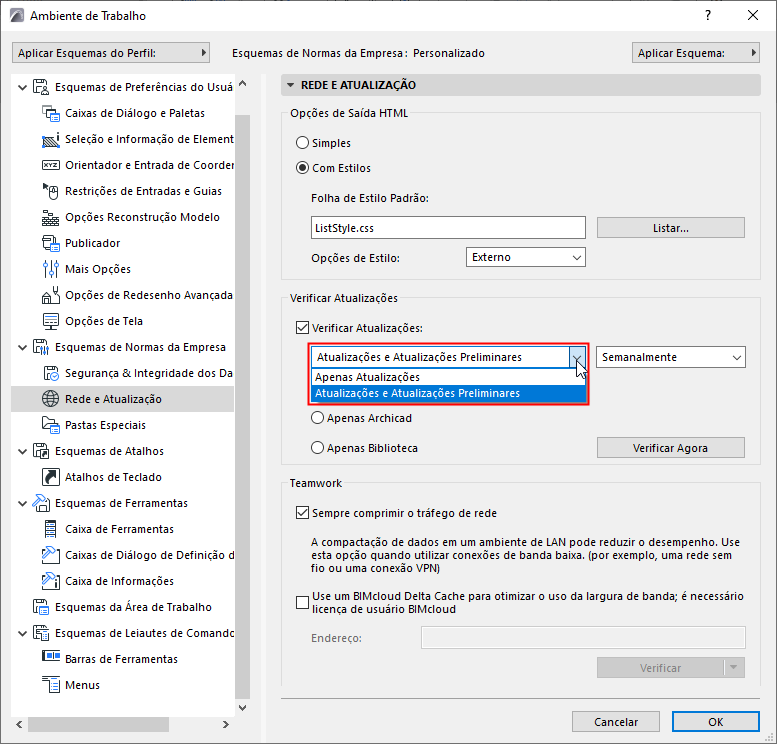This screenshot has height=744, width=777.
Task: Click the Menus icon
Action: (x=51, y=685)
